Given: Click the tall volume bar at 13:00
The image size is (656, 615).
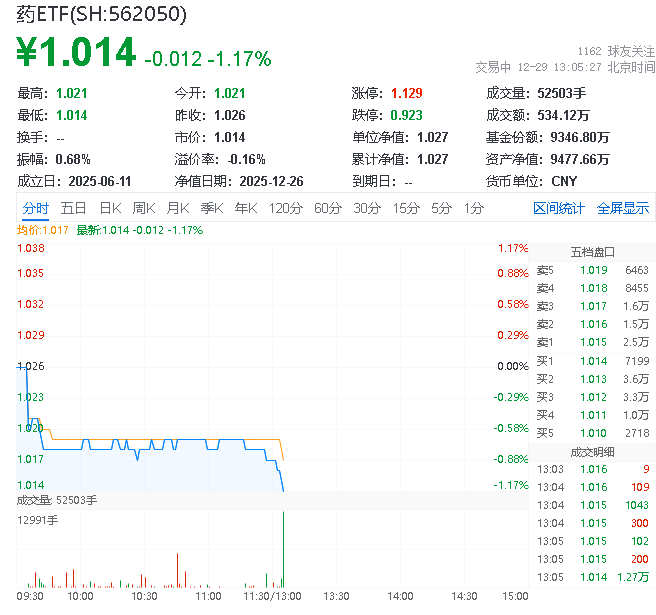Looking at the screenshot, I should pyautogui.click(x=285, y=550).
